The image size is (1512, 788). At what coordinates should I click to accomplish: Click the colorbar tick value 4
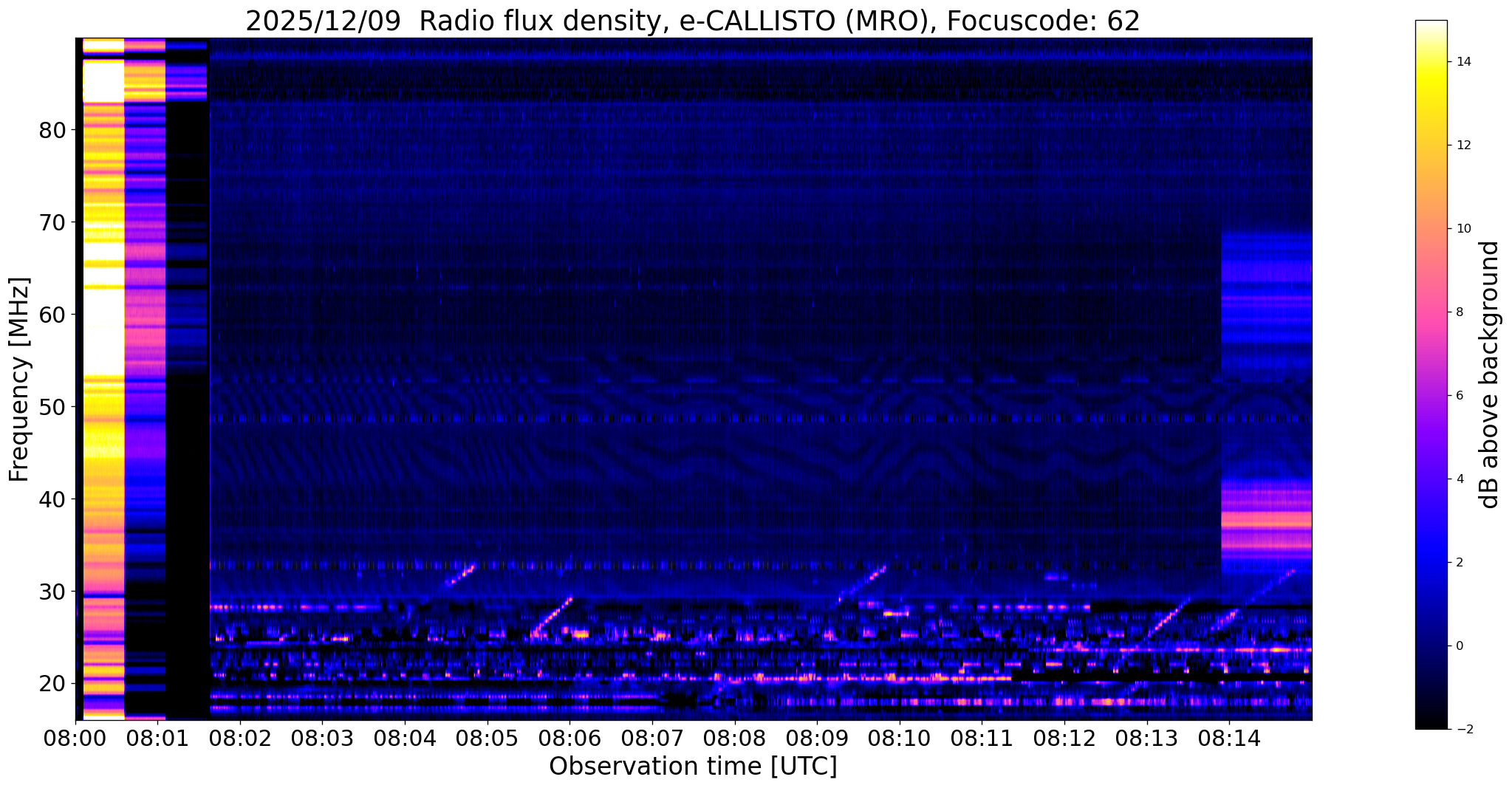tap(1459, 479)
